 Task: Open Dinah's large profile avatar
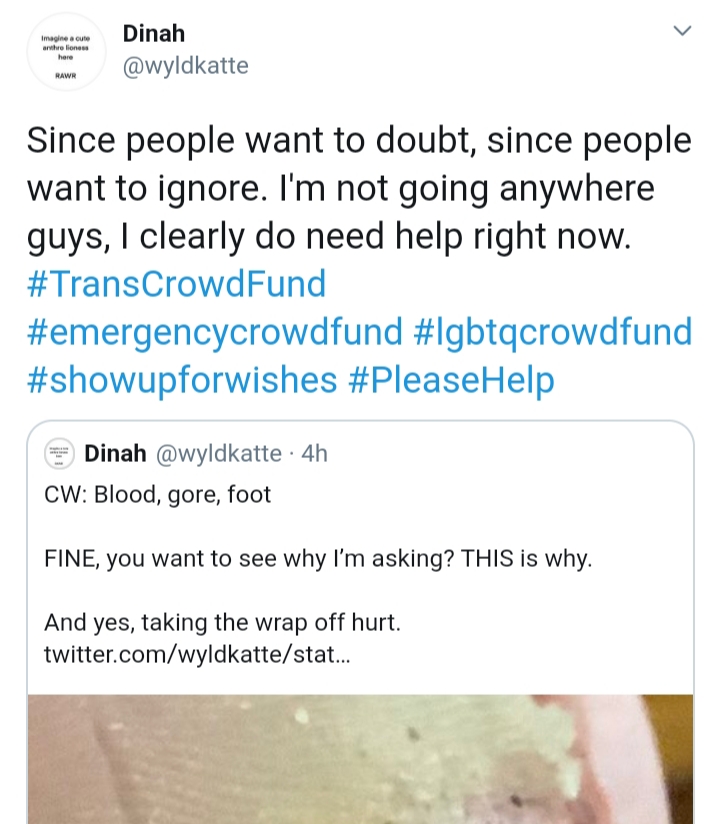point(66,51)
